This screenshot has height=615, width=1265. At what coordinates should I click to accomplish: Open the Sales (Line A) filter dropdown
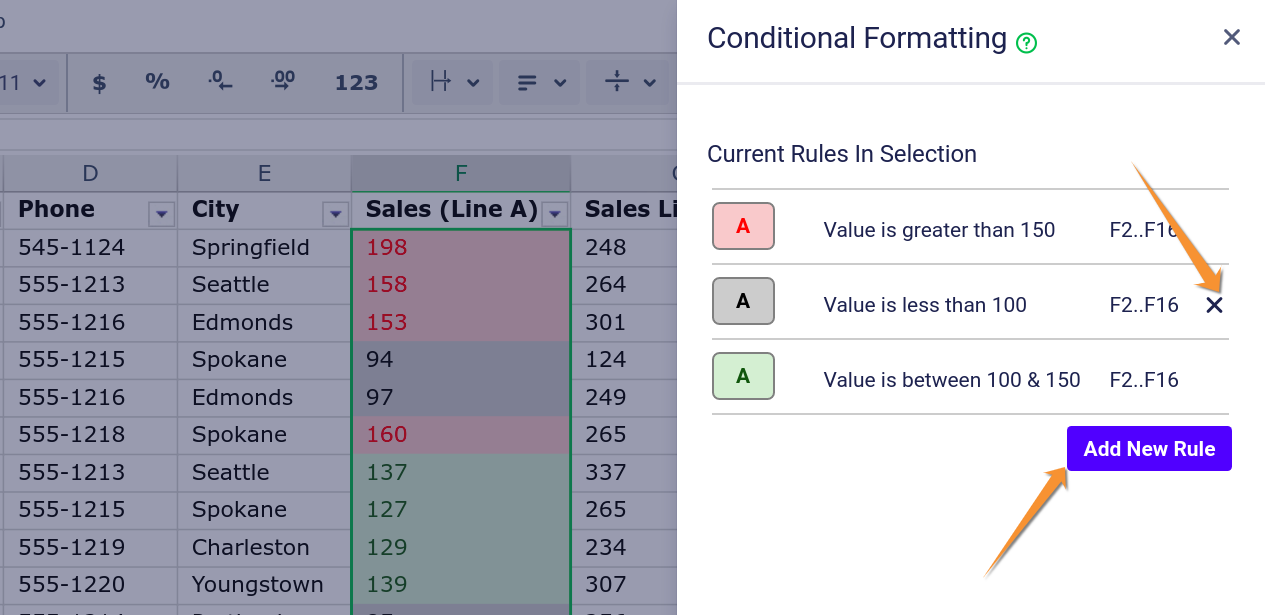tap(554, 214)
